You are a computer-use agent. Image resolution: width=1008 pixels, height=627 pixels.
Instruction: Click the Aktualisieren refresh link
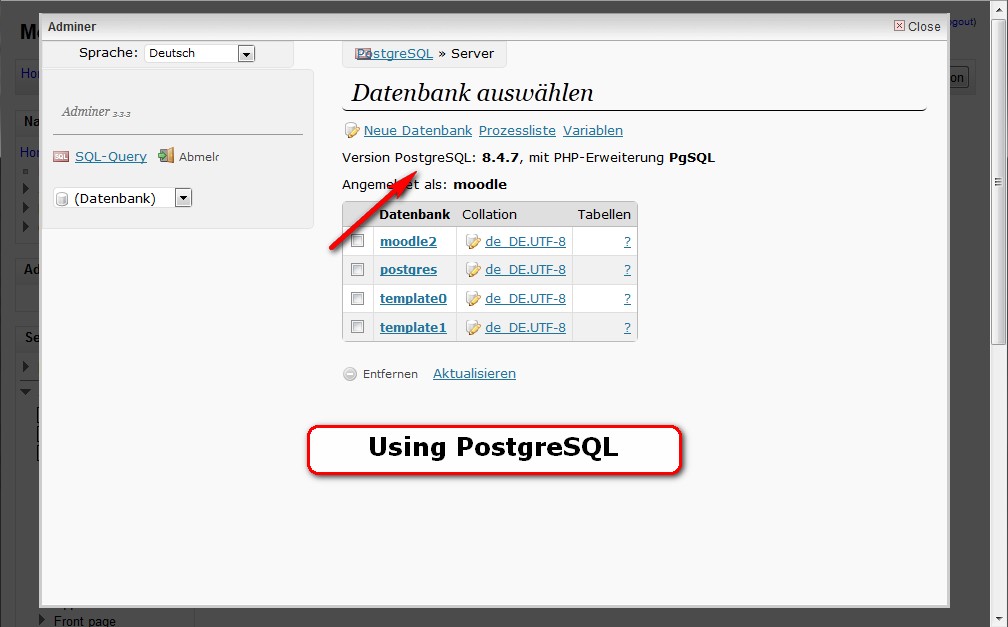474,374
